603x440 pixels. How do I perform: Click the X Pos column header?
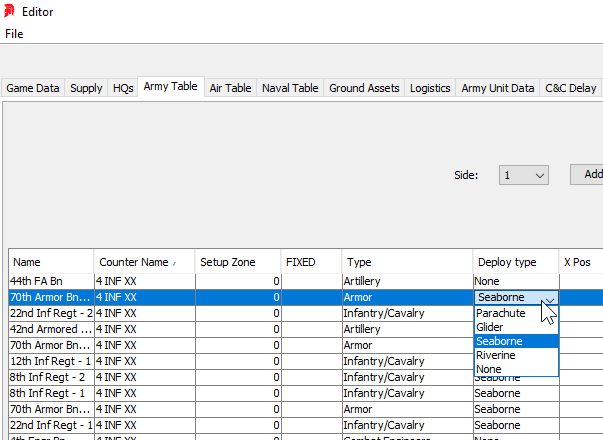[x=581, y=262]
